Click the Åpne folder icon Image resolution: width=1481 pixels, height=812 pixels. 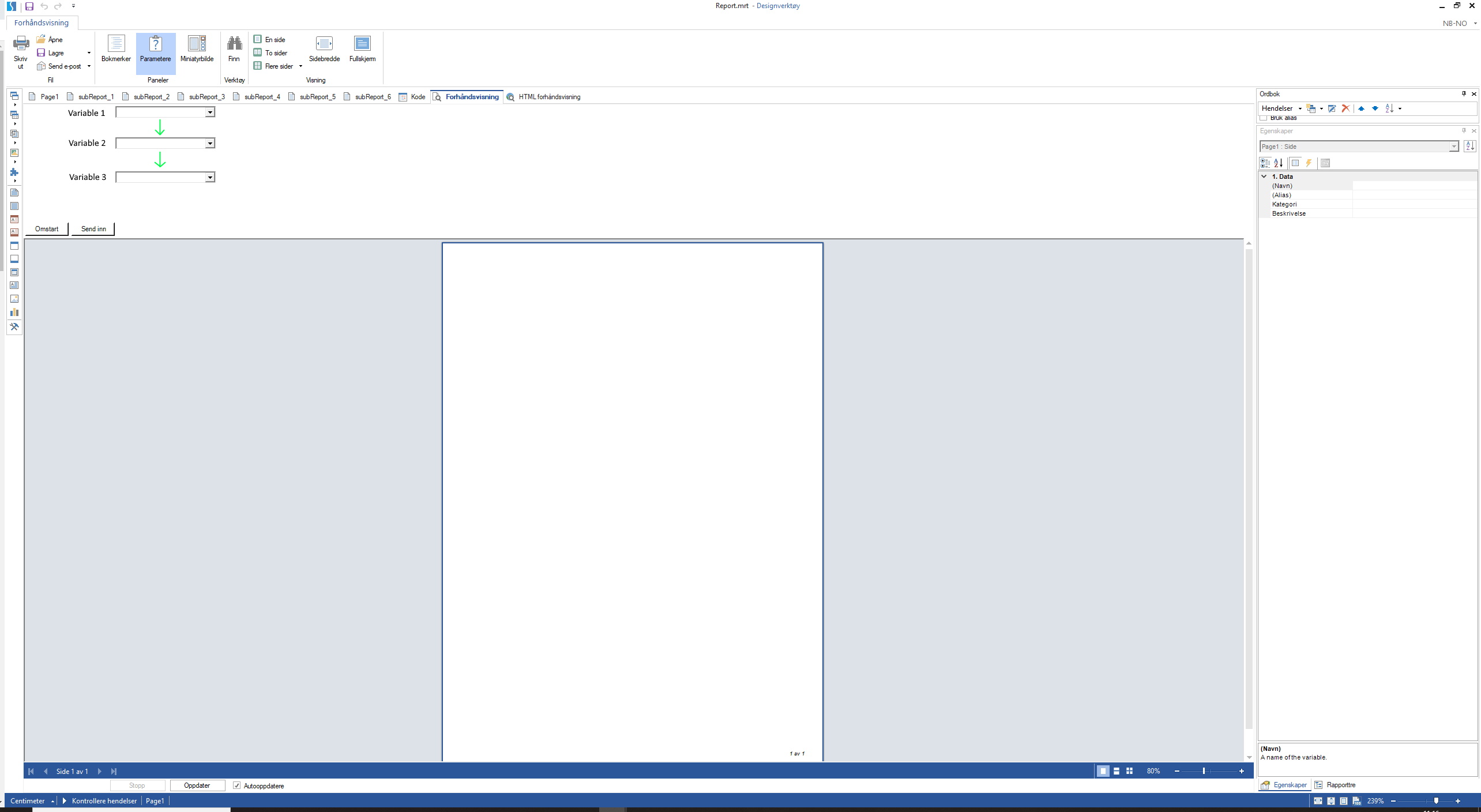(x=41, y=39)
